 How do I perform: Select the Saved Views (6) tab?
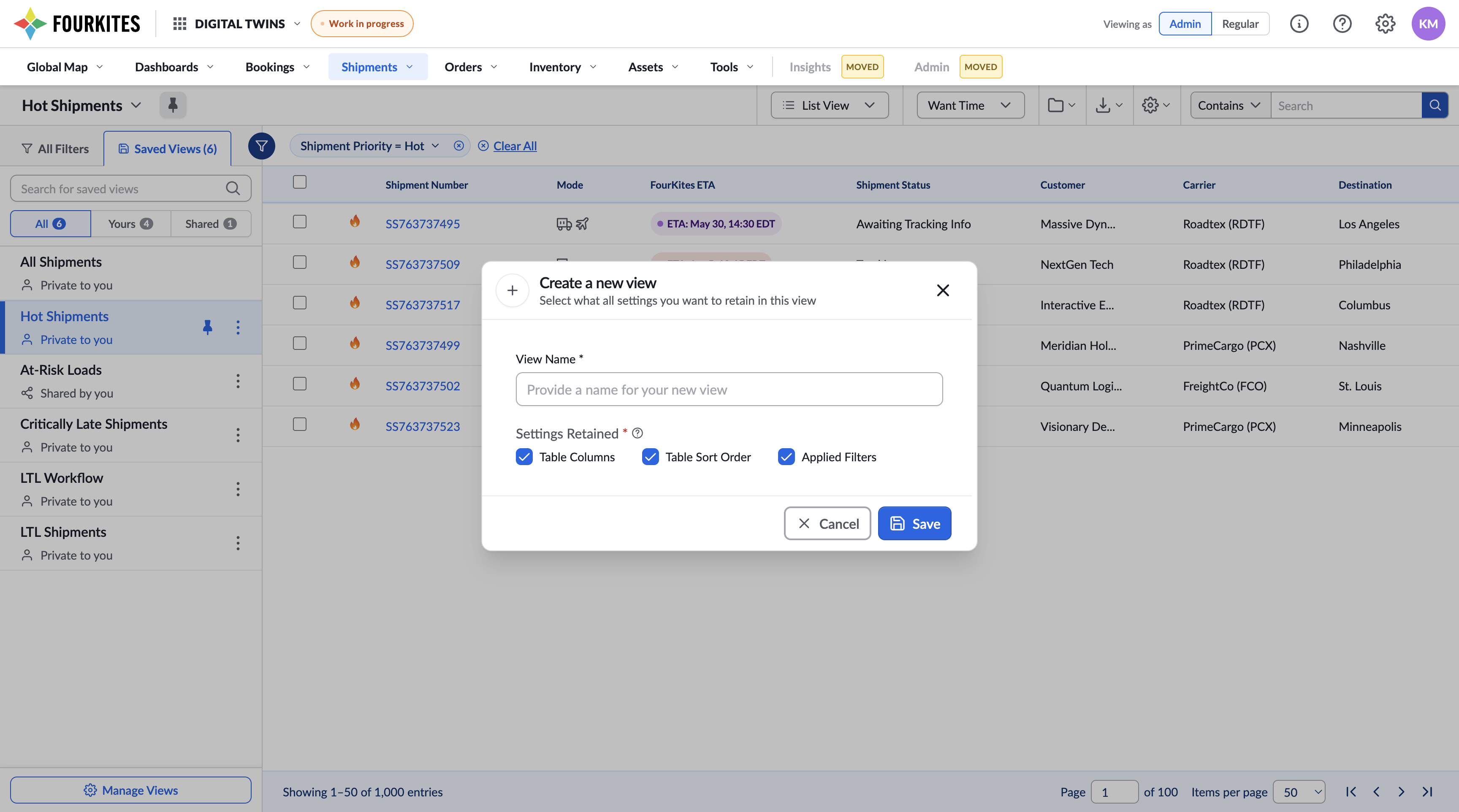pos(168,149)
